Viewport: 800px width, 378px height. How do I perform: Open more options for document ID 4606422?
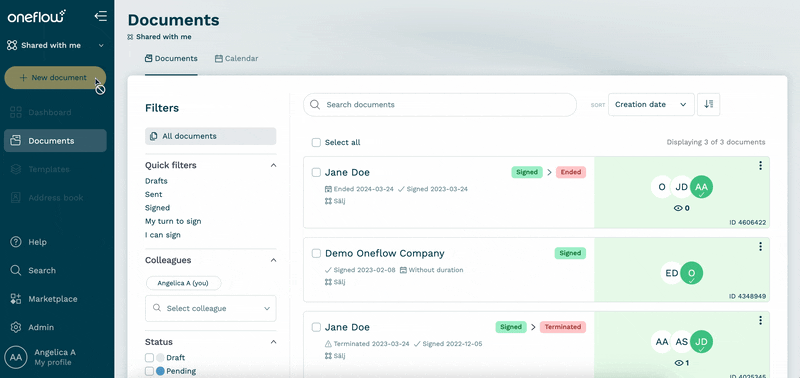(x=760, y=166)
